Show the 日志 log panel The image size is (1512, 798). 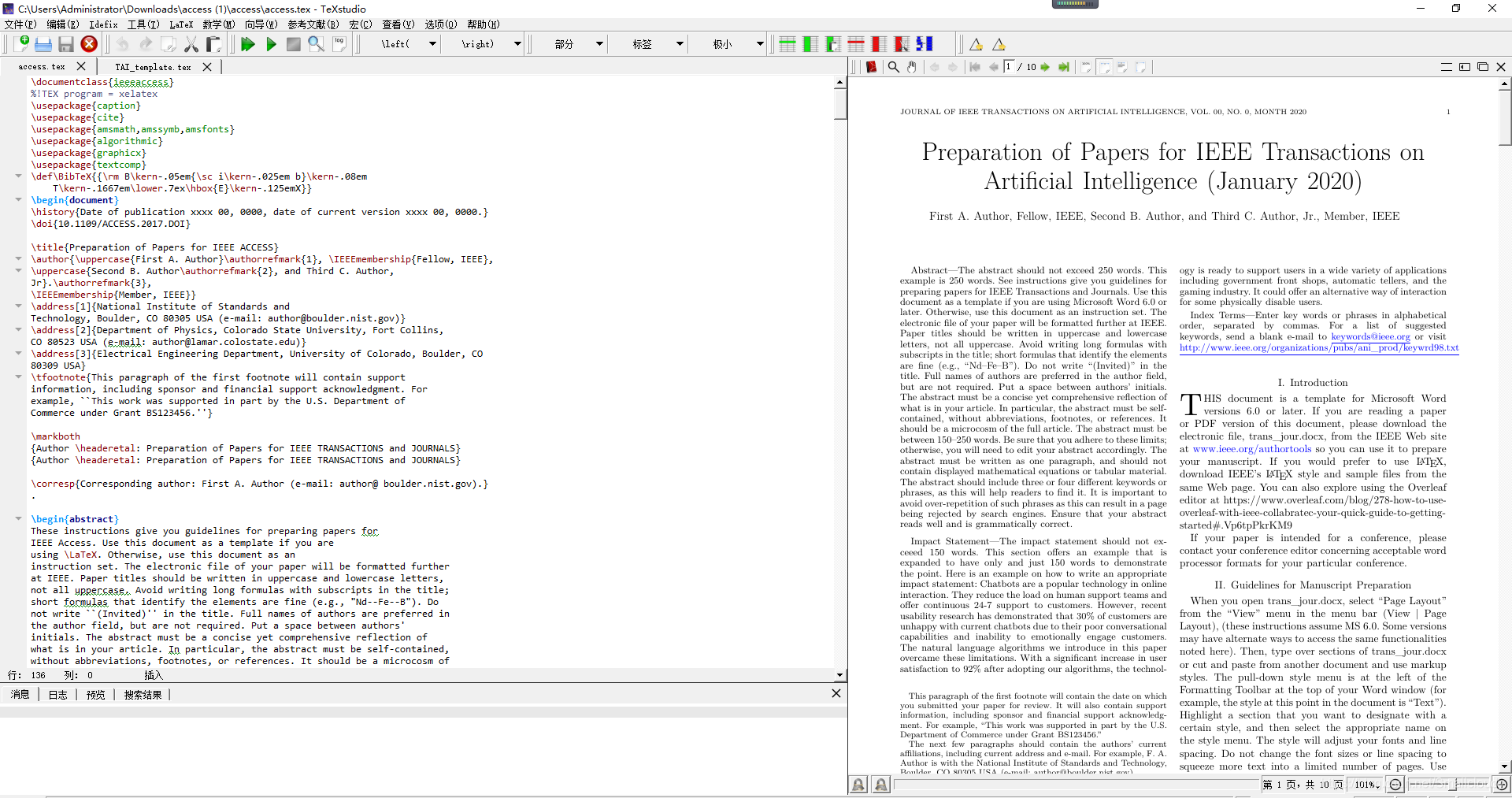(x=57, y=695)
